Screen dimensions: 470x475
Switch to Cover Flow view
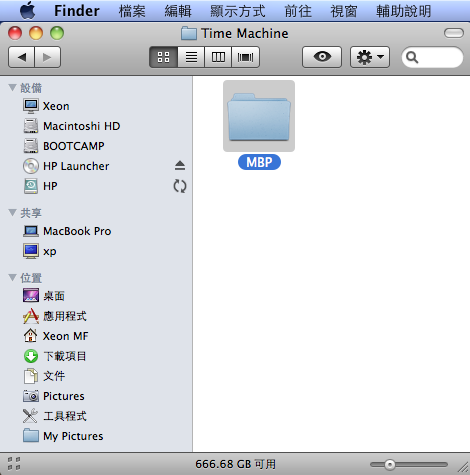click(x=246, y=57)
